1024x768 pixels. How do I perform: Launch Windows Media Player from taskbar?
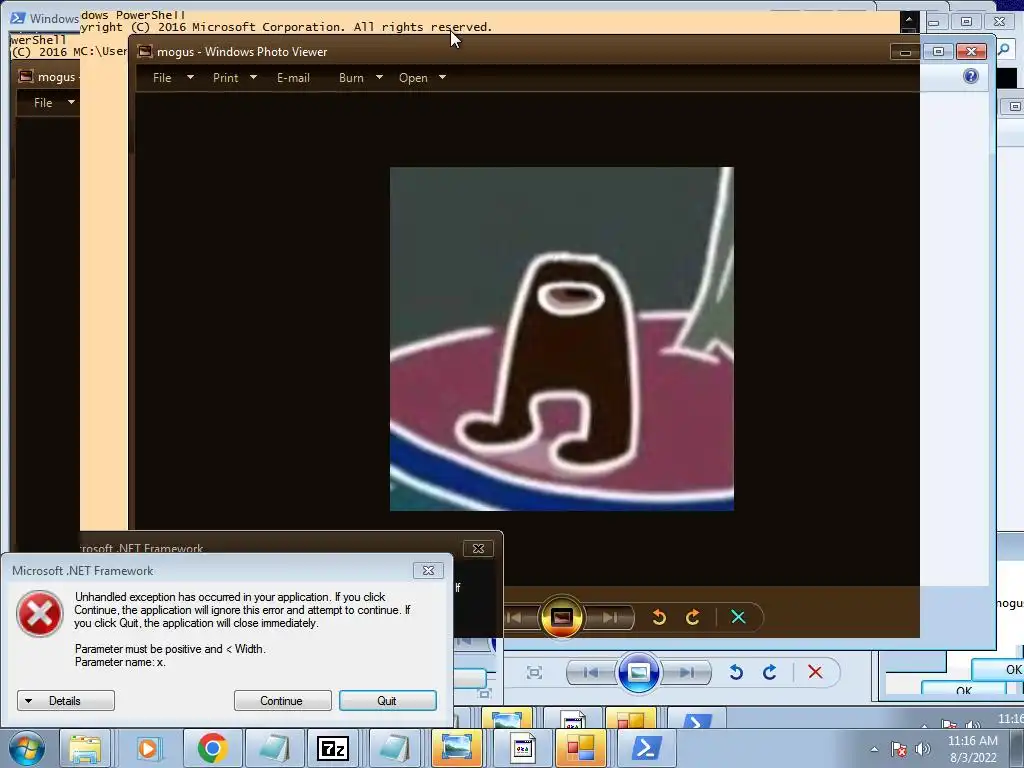pos(148,748)
